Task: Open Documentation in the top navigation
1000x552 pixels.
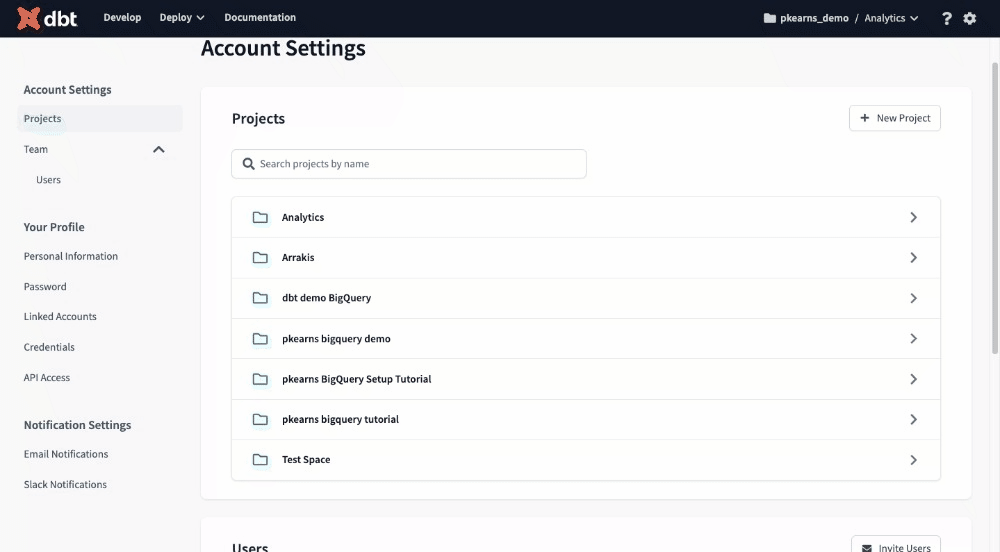Action: [x=260, y=18]
